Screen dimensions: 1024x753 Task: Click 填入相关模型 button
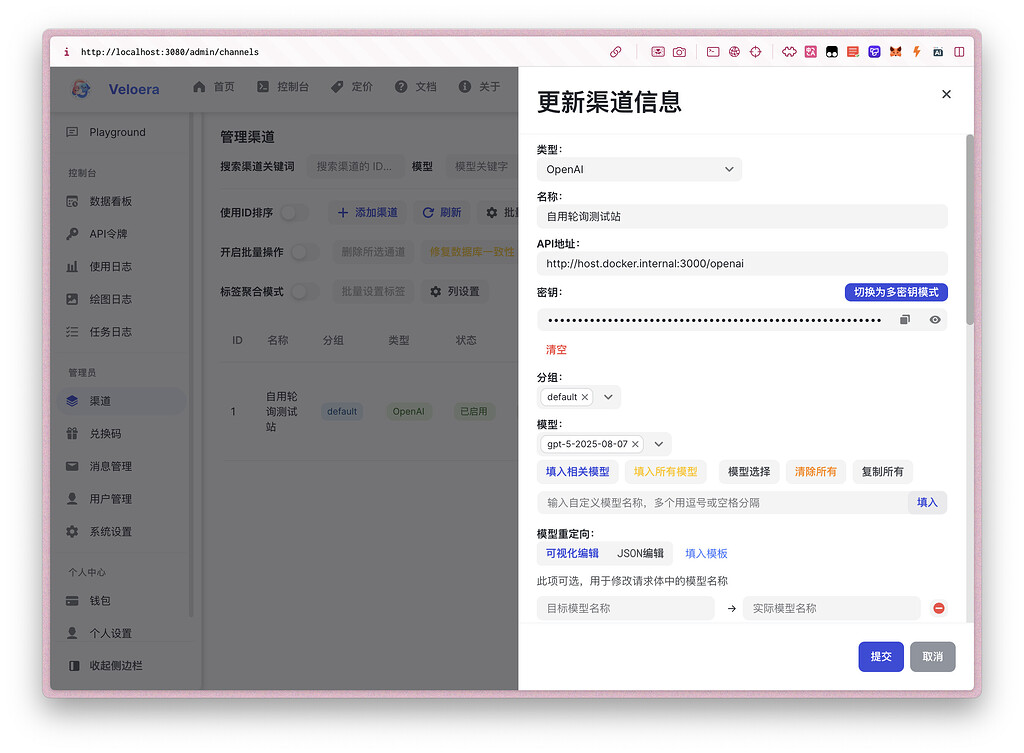[577, 472]
